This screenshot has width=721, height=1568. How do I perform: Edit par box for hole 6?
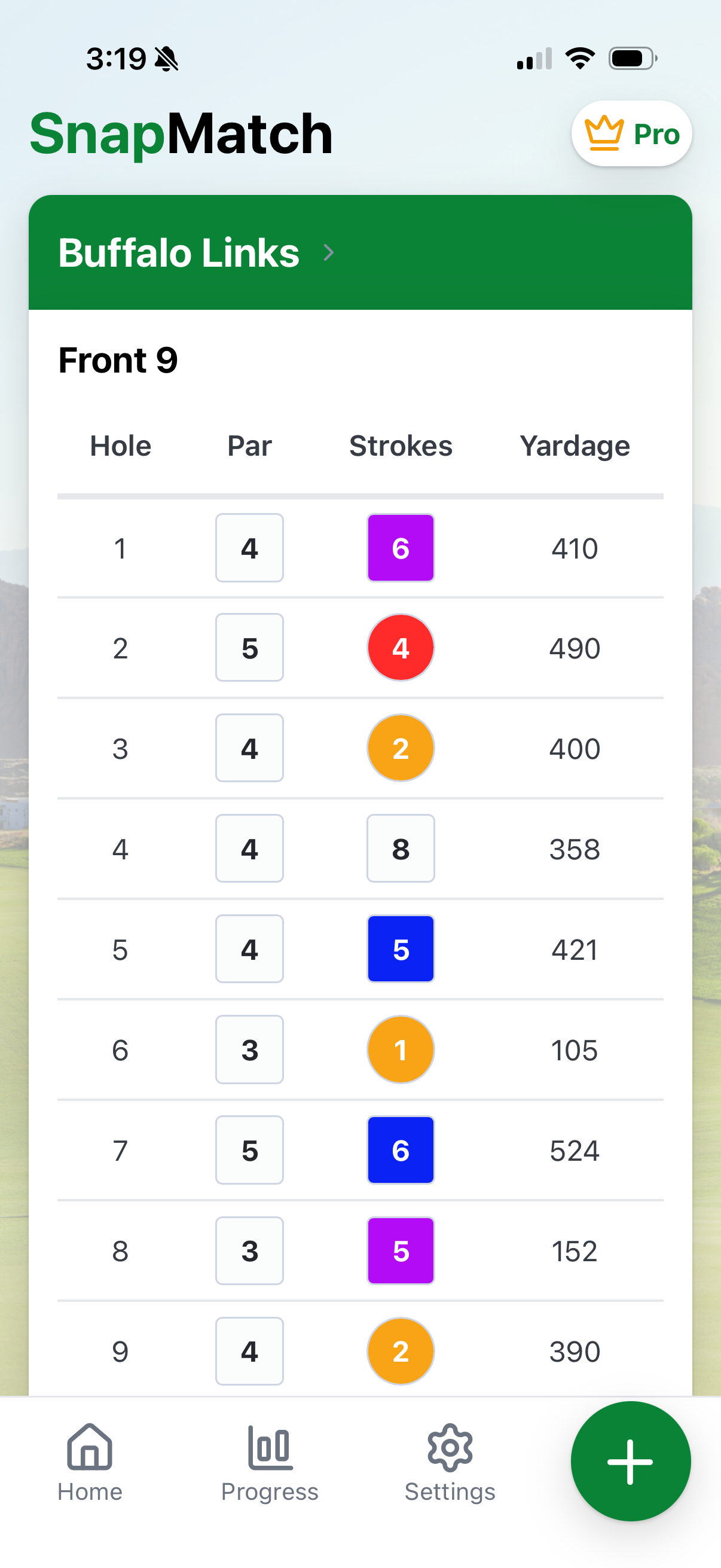click(x=249, y=1050)
